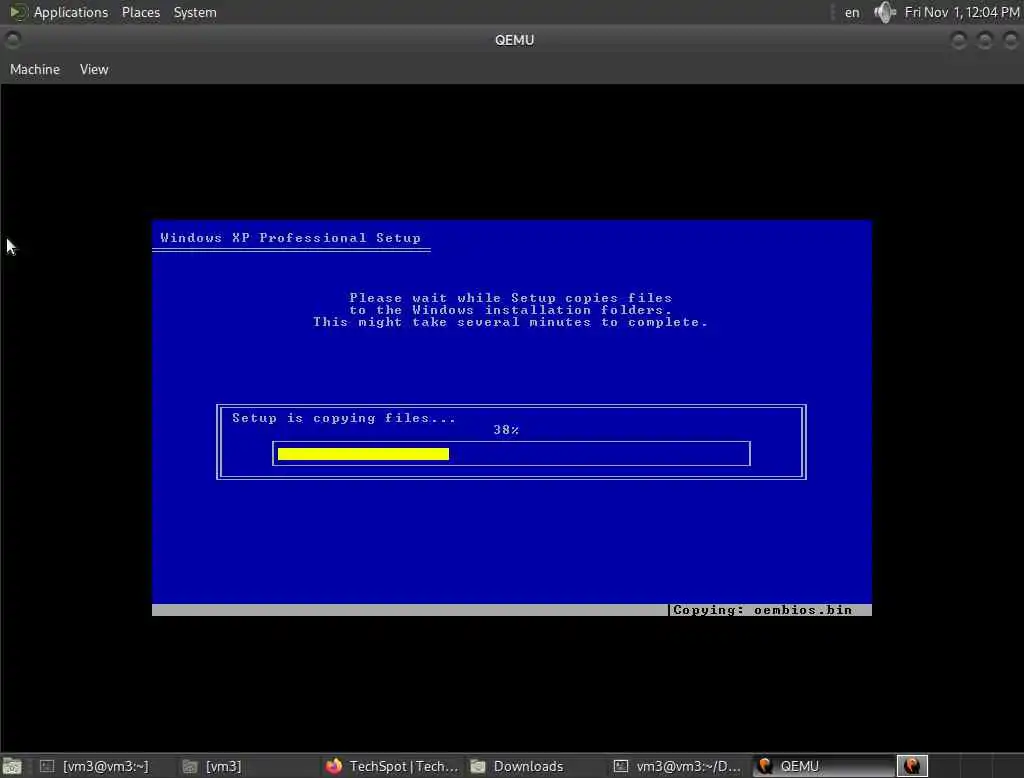
Task: Click 'Please wait while Setup copies files' line
Action: pyautogui.click(x=511, y=298)
